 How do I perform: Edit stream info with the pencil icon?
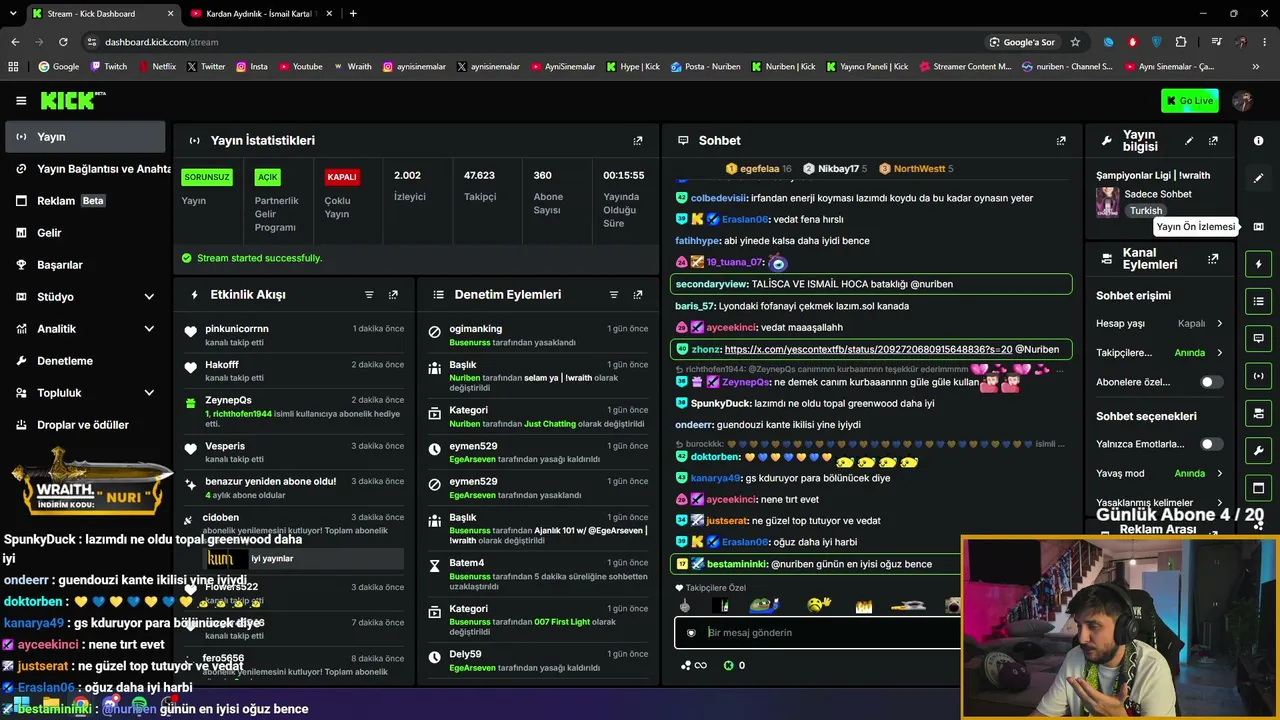point(1189,141)
